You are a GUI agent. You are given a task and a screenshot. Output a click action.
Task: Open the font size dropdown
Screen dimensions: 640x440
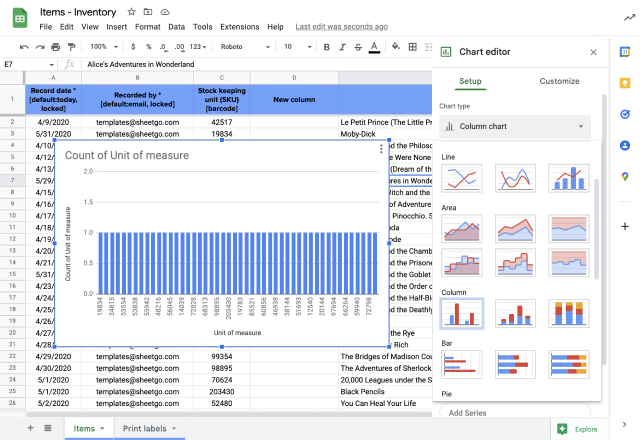pos(298,47)
